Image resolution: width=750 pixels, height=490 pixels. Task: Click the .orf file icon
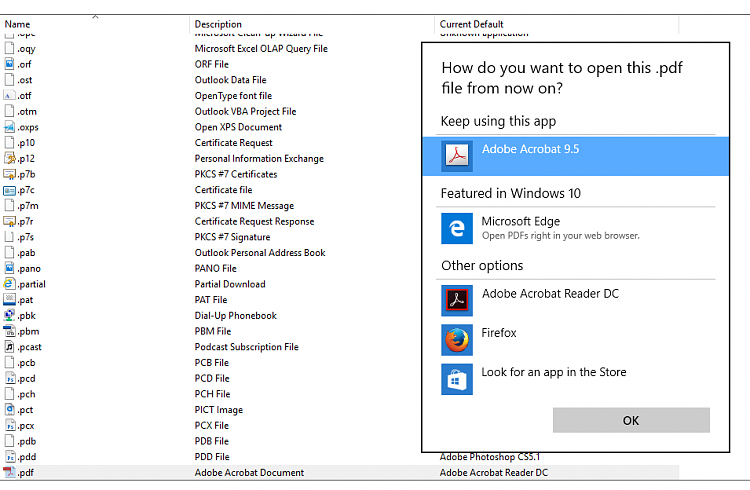click(9, 64)
